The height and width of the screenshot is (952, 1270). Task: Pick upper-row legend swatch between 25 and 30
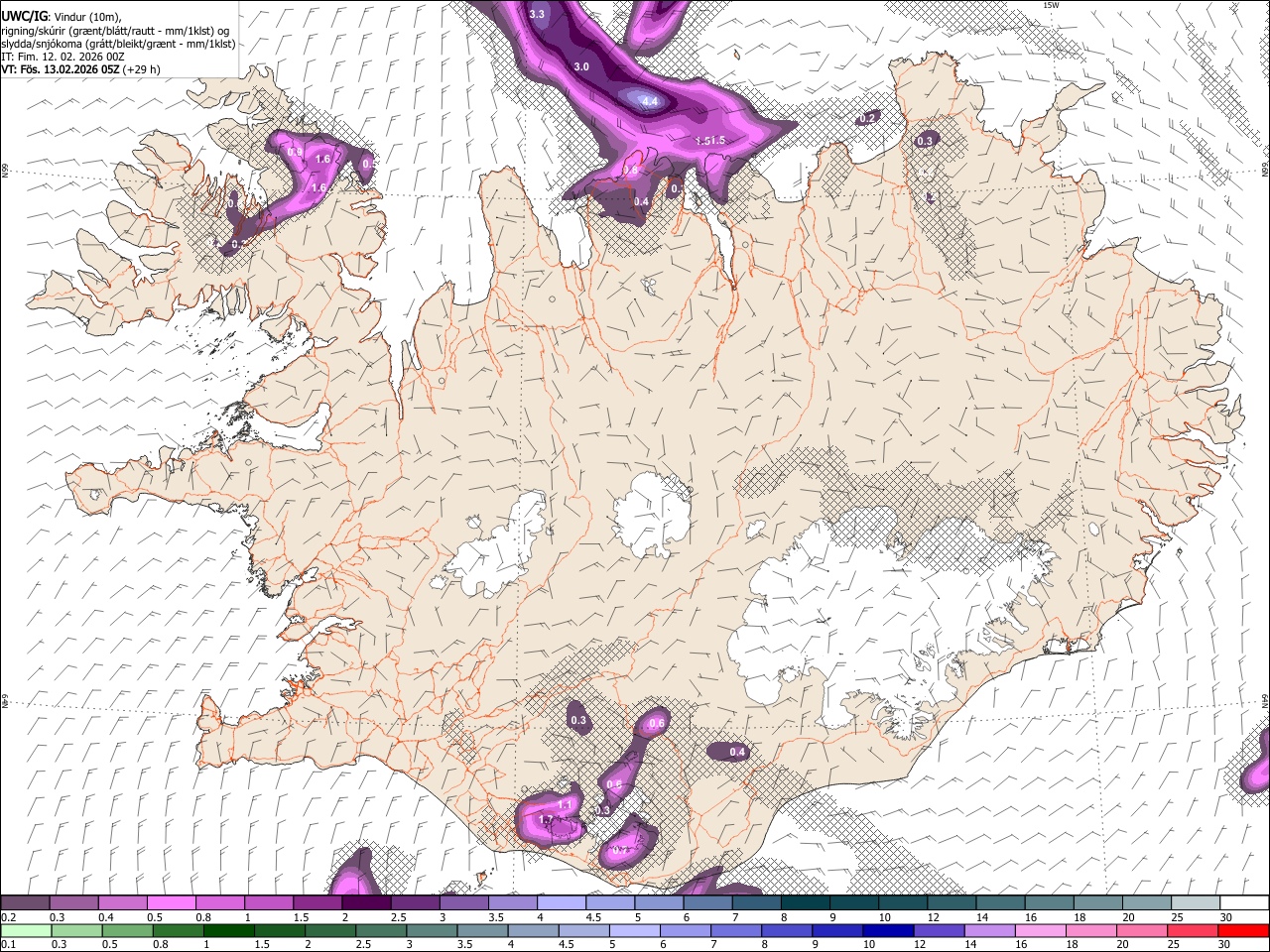click(1197, 903)
